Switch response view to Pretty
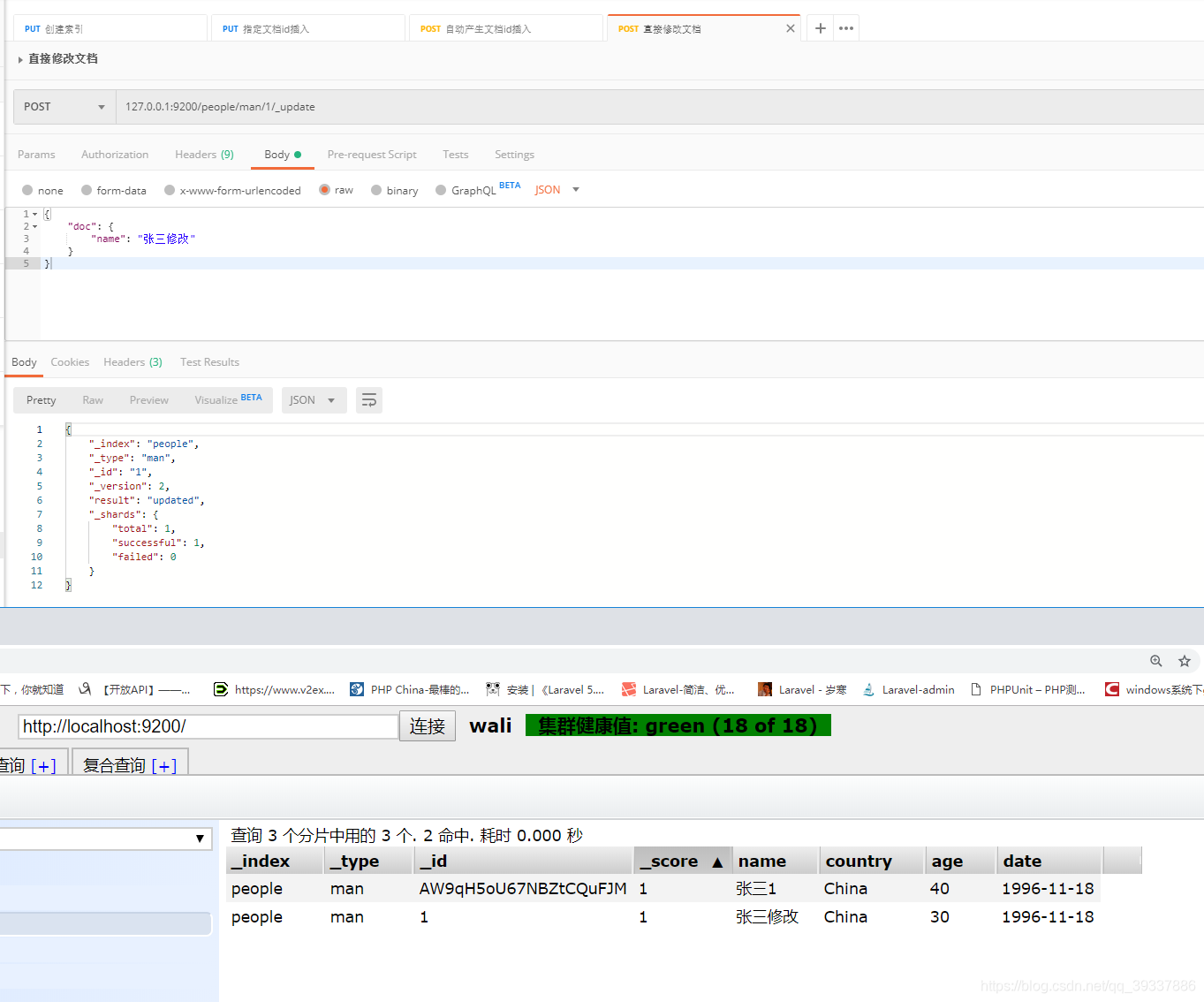This screenshot has width=1204, height=1002. coord(41,400)
